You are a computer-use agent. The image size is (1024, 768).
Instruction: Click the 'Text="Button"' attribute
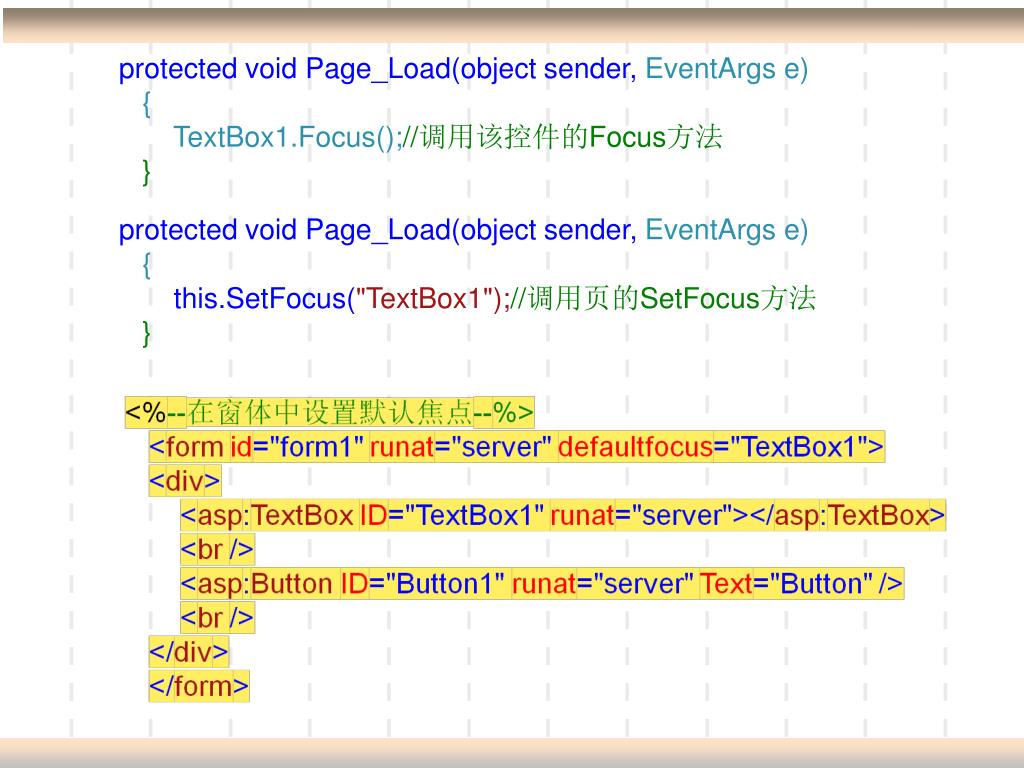tap(786, 583)
